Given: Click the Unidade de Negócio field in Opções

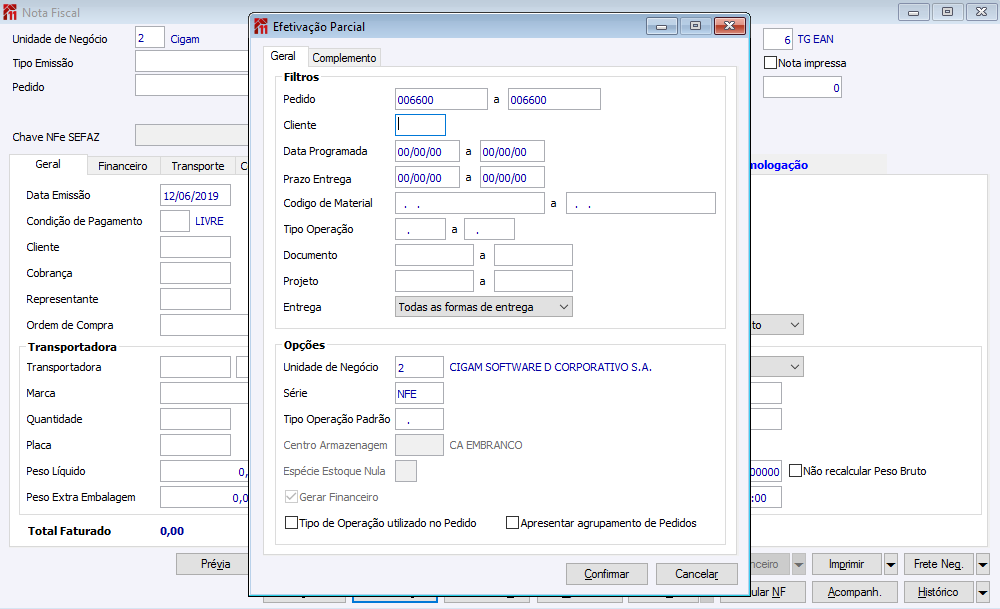Looking at the screenshot, I should (x=419, y=367).
